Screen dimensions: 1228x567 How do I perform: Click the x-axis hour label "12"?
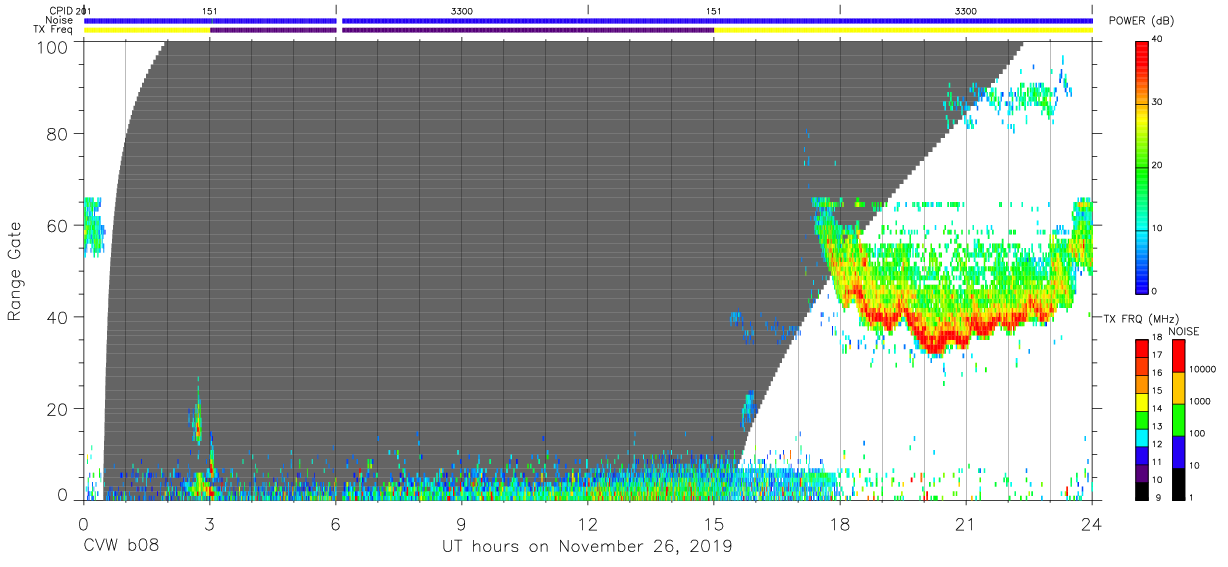(x=588, y=522)
